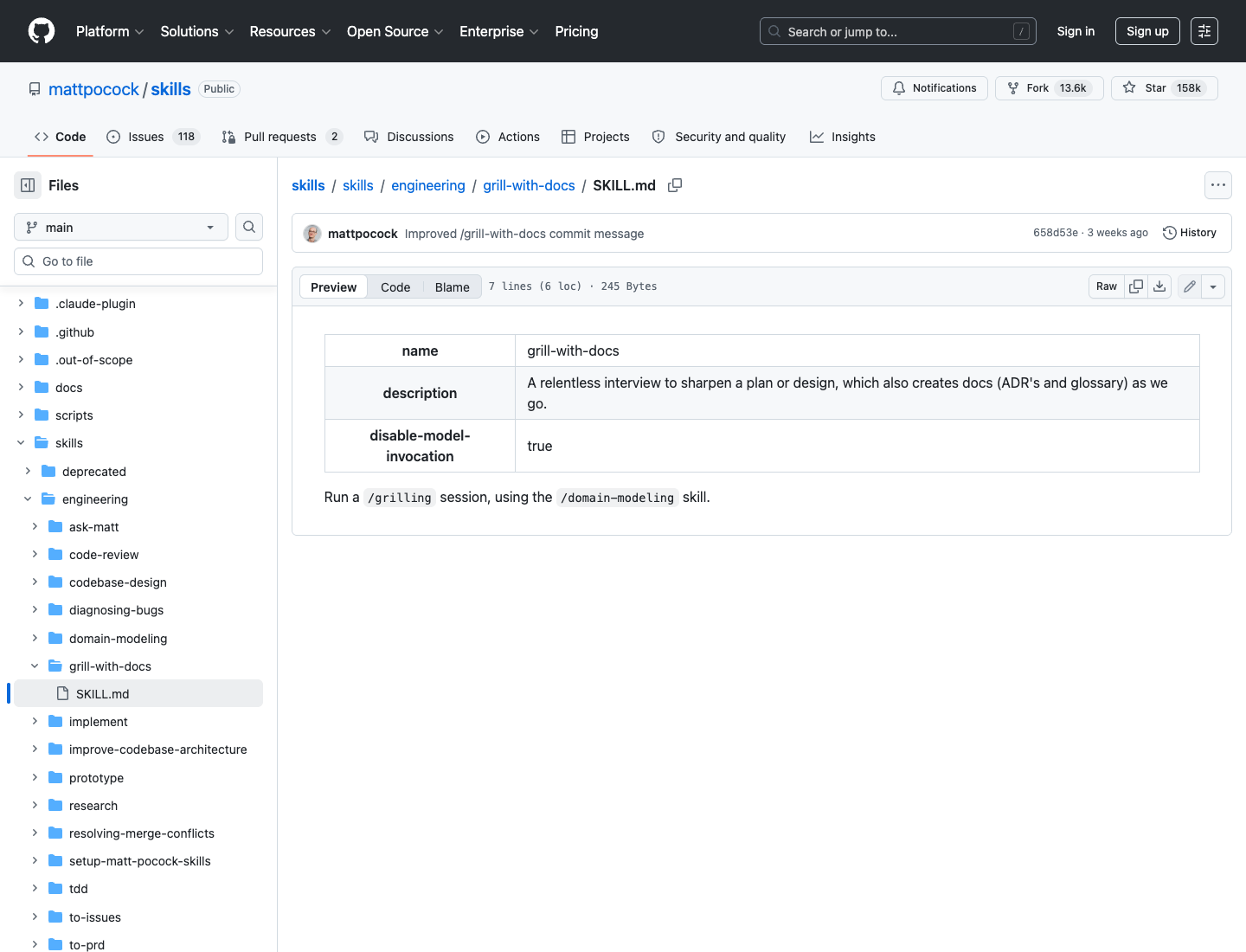This screenshot has height=952, width=1246.
Task: Edit this file pencil icon
Action: click(1190, 286)
